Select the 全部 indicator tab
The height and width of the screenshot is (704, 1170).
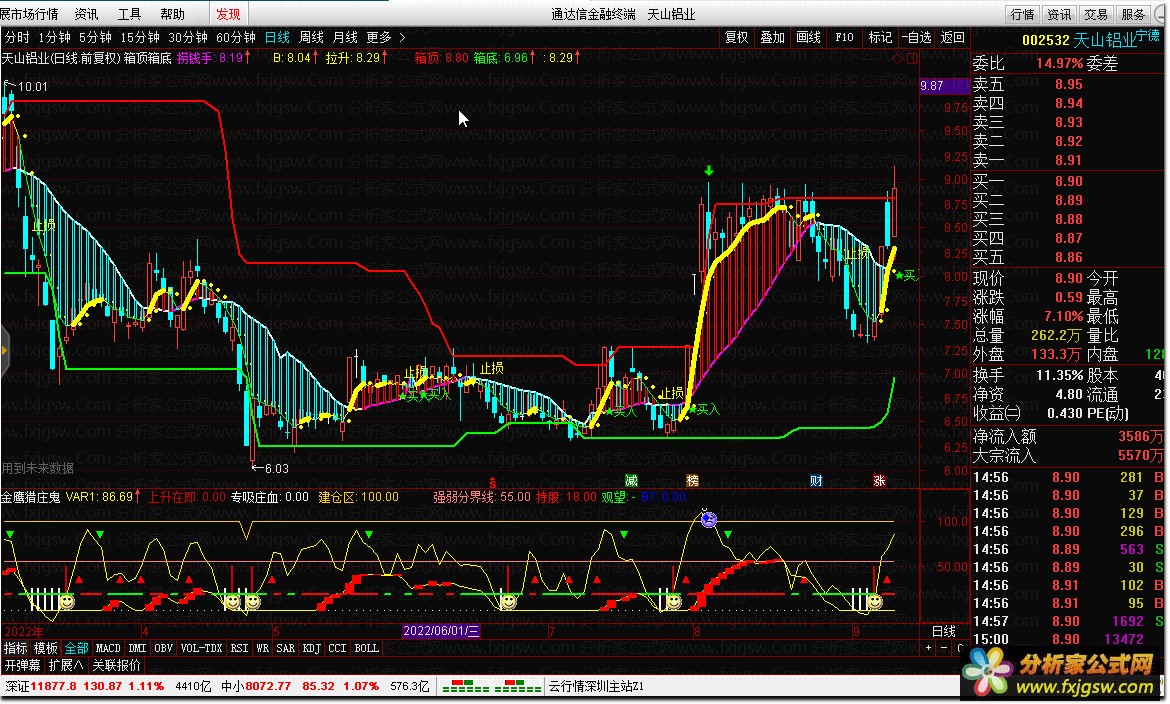click(76, 648)
